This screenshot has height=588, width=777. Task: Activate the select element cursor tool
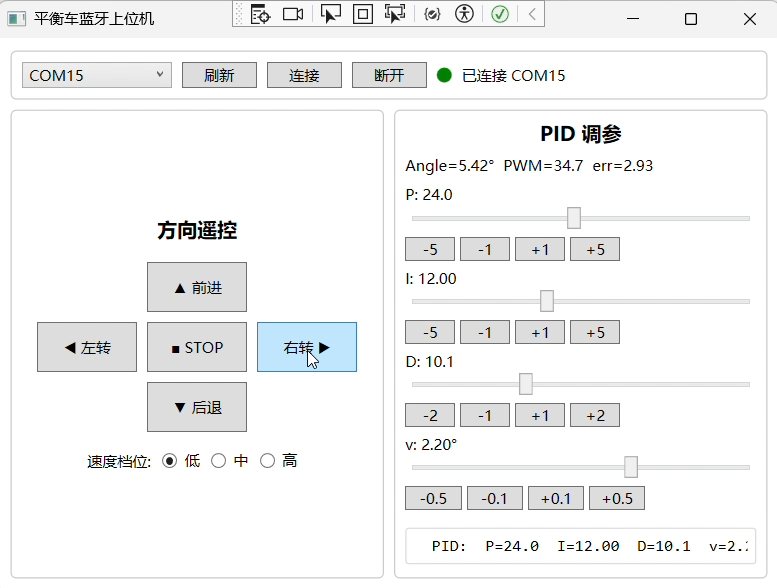point(331,14)
